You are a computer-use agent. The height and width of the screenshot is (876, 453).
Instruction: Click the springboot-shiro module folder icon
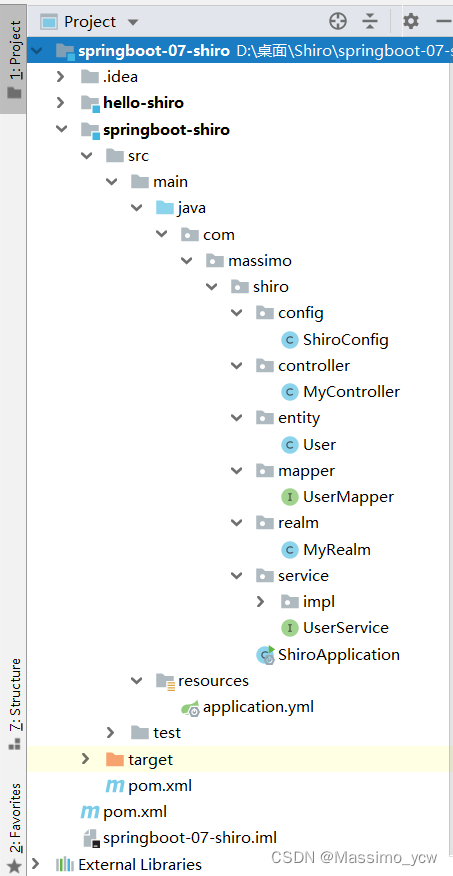coord(90,130)
